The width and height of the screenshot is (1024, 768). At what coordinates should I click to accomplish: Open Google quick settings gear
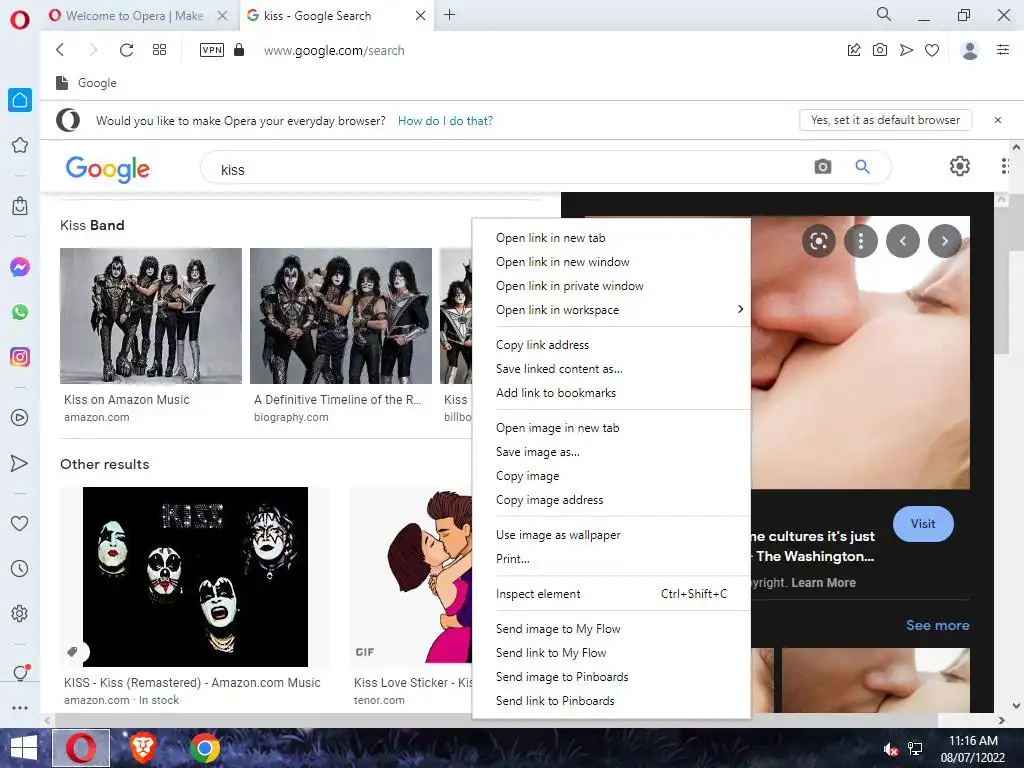[959, 167]
